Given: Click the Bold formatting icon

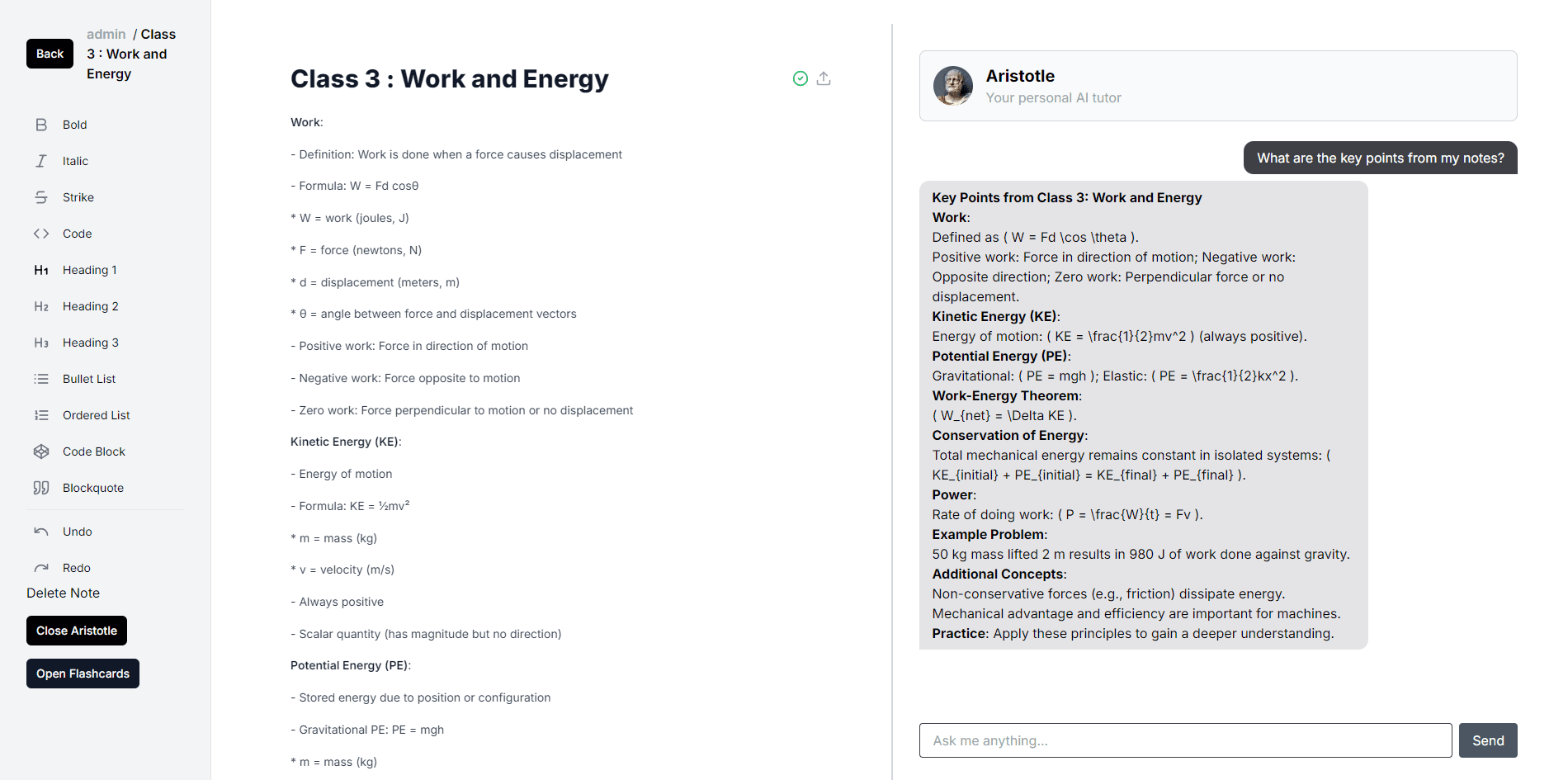Looking at the screenshot, I should 41,125.
